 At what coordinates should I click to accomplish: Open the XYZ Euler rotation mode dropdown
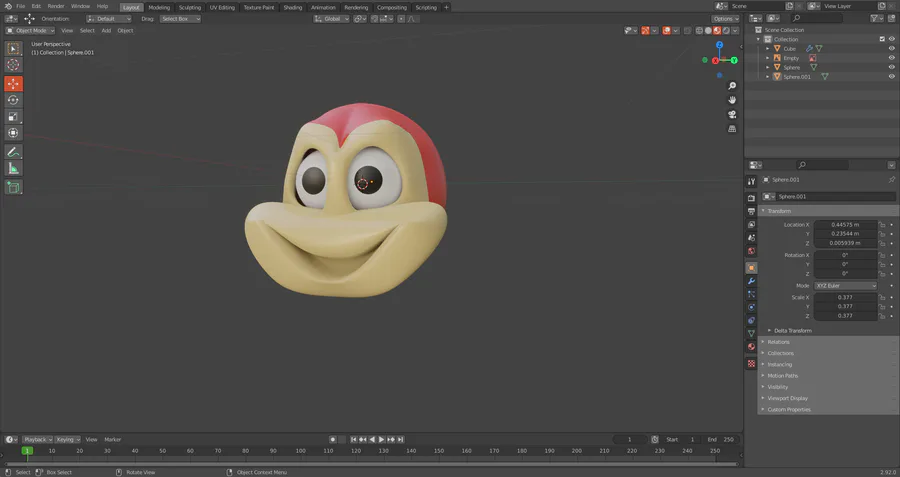(845, 286)
